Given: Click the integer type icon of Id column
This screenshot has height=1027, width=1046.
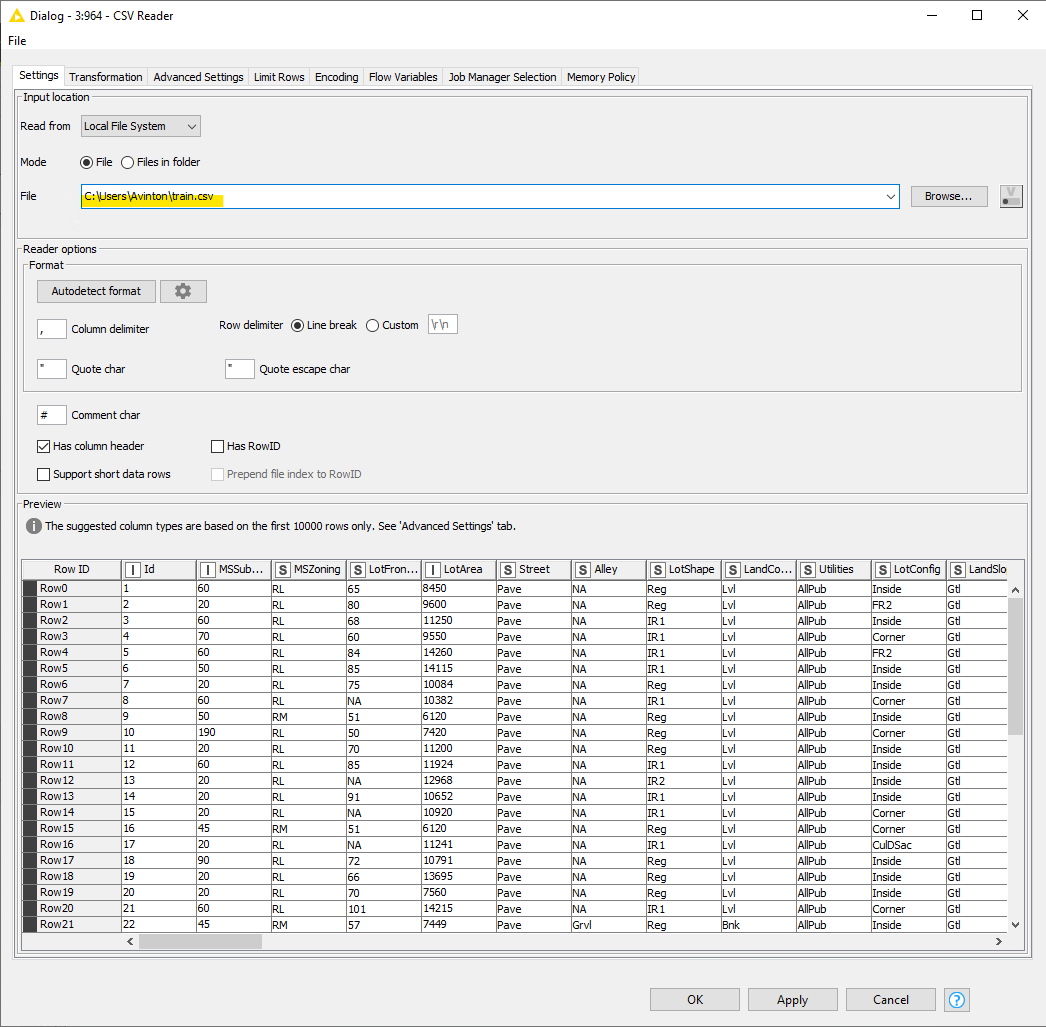Looking at the screenshot, I should [x=133, y=570].
